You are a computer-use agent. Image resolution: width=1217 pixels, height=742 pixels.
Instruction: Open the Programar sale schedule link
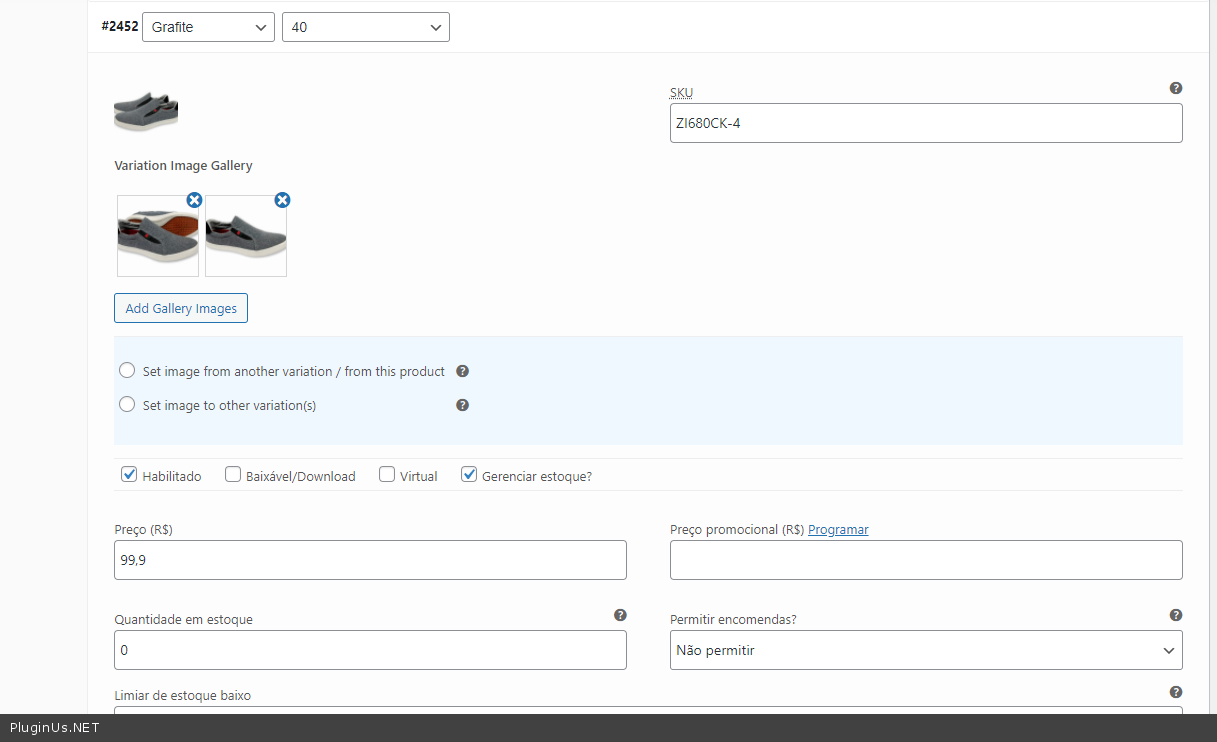tap(838, 530)
